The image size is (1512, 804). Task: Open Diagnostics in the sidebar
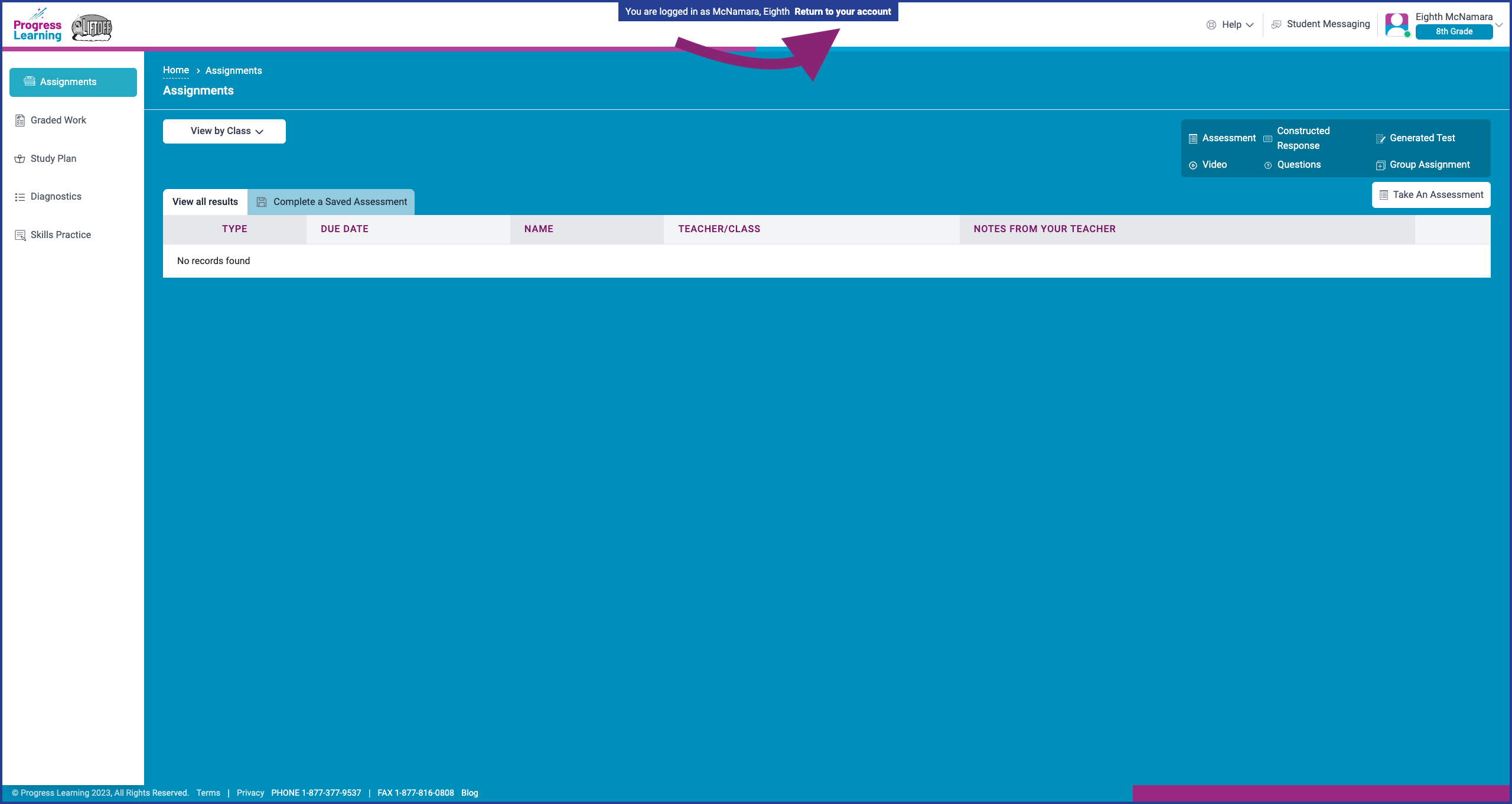[x=56, y=197]
